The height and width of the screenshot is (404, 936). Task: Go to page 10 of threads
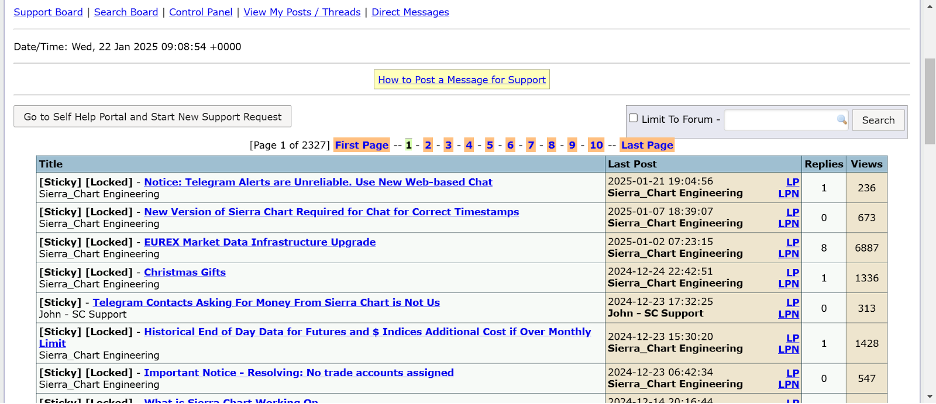tap(596, 145)
